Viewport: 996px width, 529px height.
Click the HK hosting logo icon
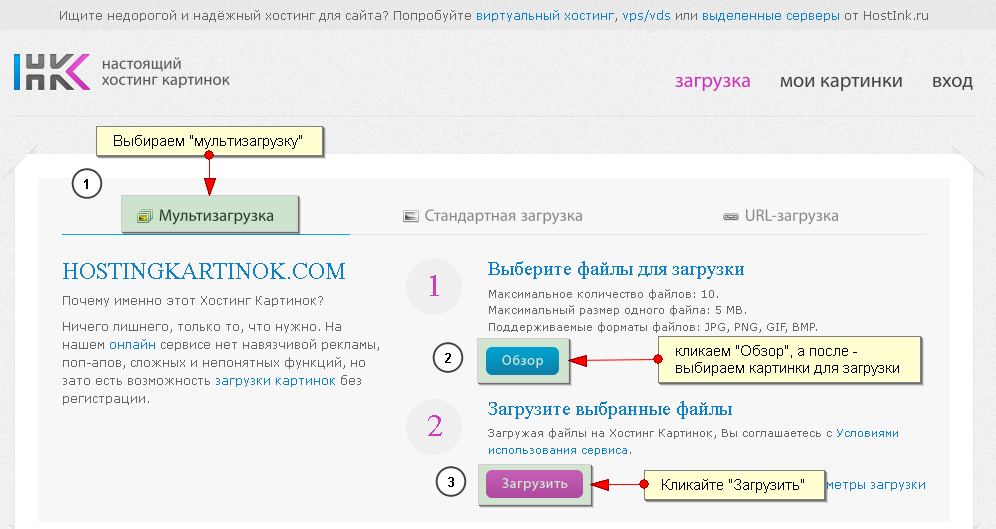52,72
